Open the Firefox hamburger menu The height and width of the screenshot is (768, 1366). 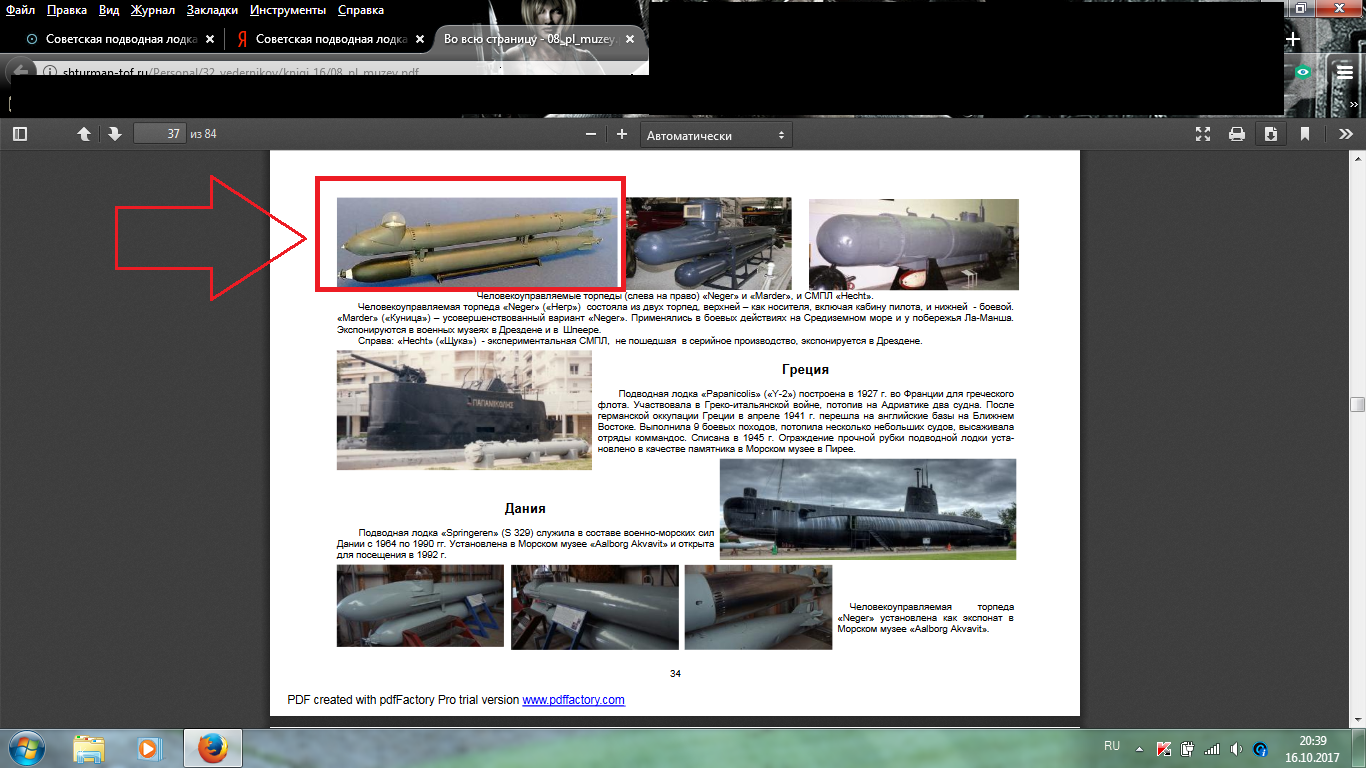click(x=1345, y=72)
